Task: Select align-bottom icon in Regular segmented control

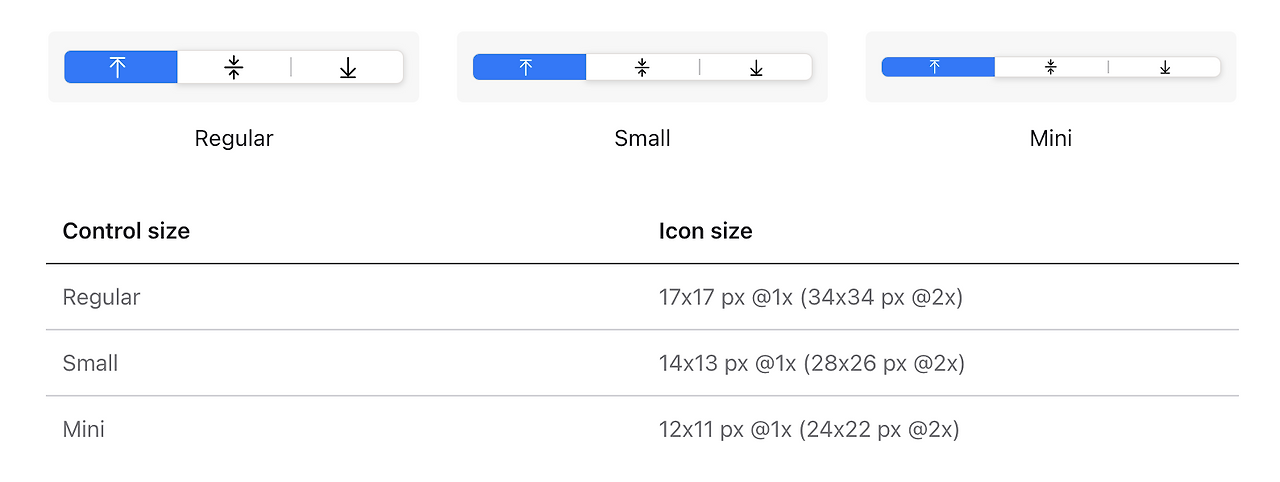Action: coord(348,67)
